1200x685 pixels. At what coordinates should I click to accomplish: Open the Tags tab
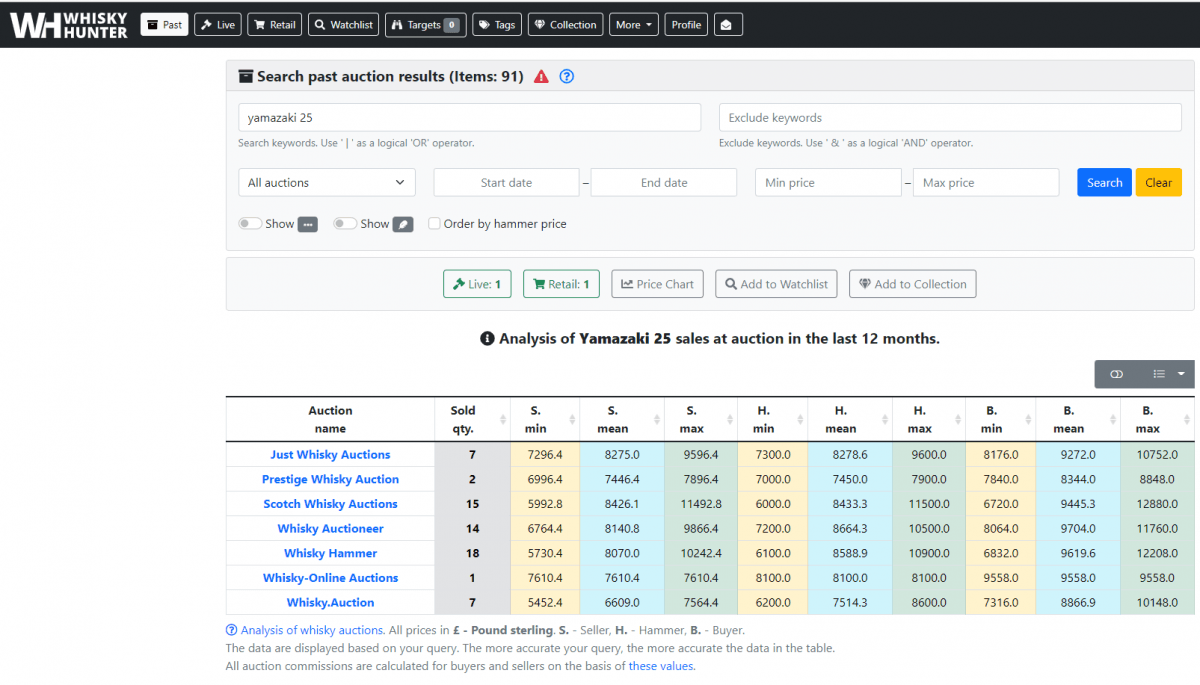point(497,25)
